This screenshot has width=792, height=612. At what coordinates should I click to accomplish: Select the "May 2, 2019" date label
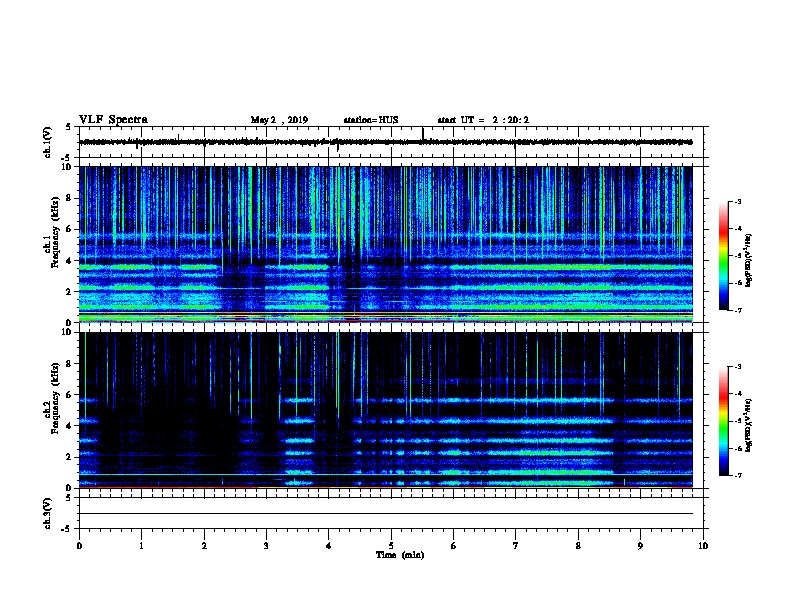279,120
